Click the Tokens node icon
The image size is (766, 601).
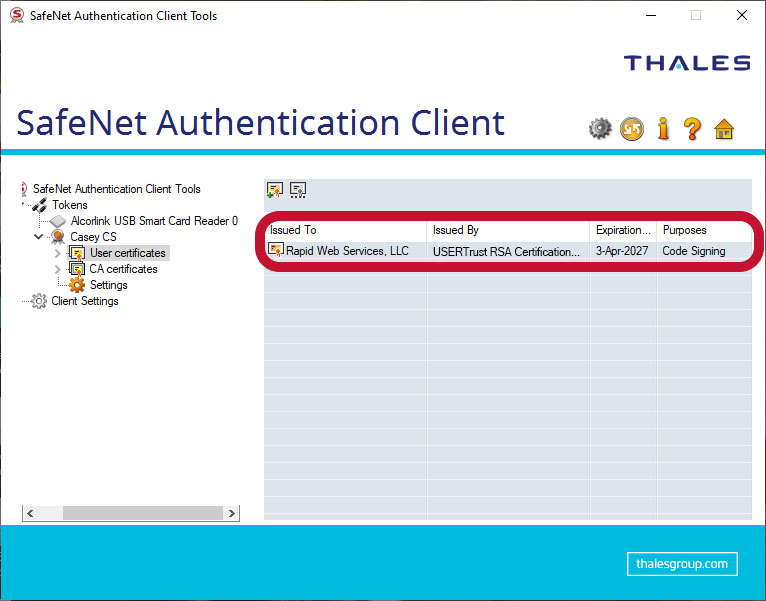point(40,205)
